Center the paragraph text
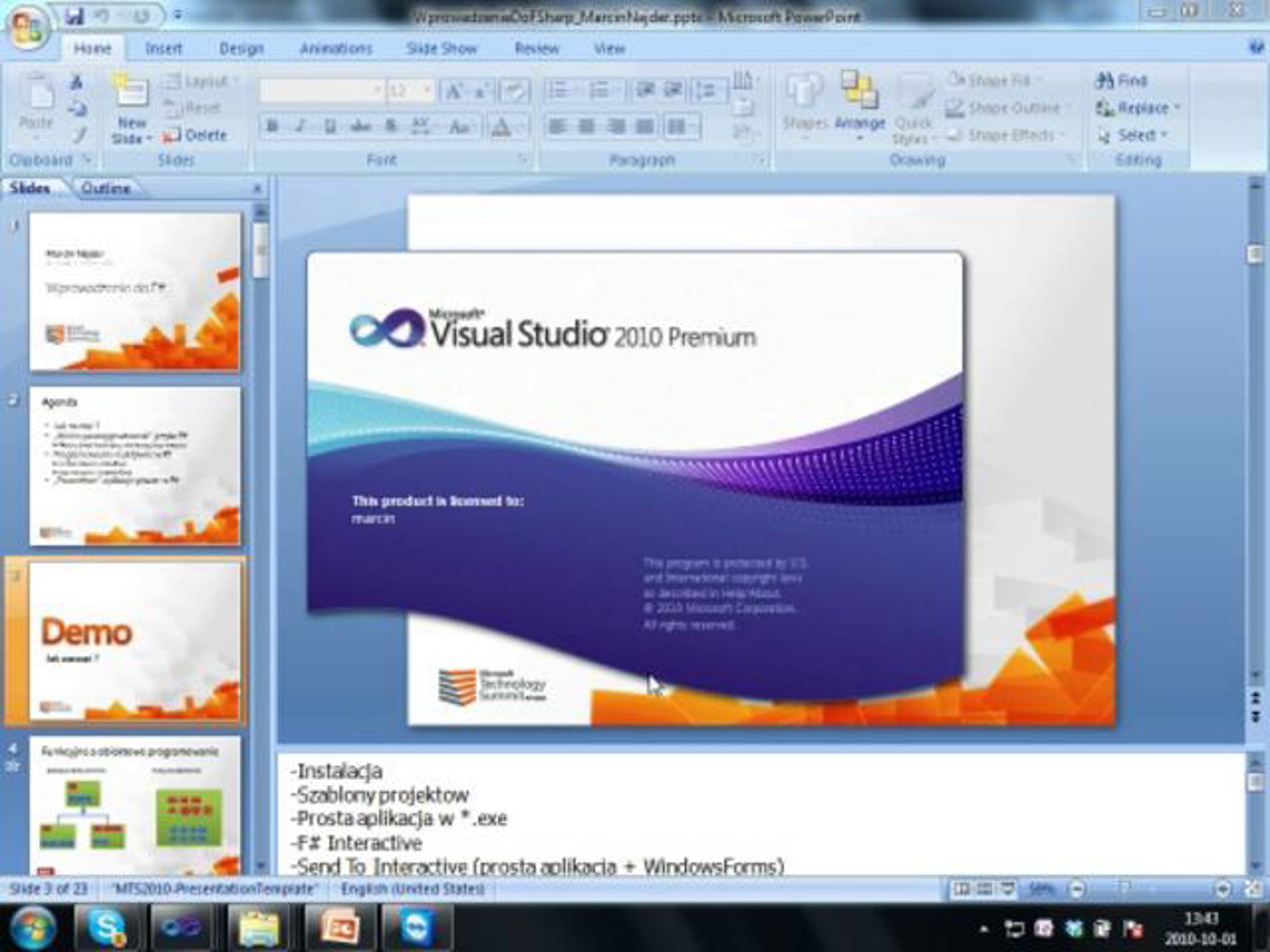The image size is (1270, 952). tap(586, 126)
